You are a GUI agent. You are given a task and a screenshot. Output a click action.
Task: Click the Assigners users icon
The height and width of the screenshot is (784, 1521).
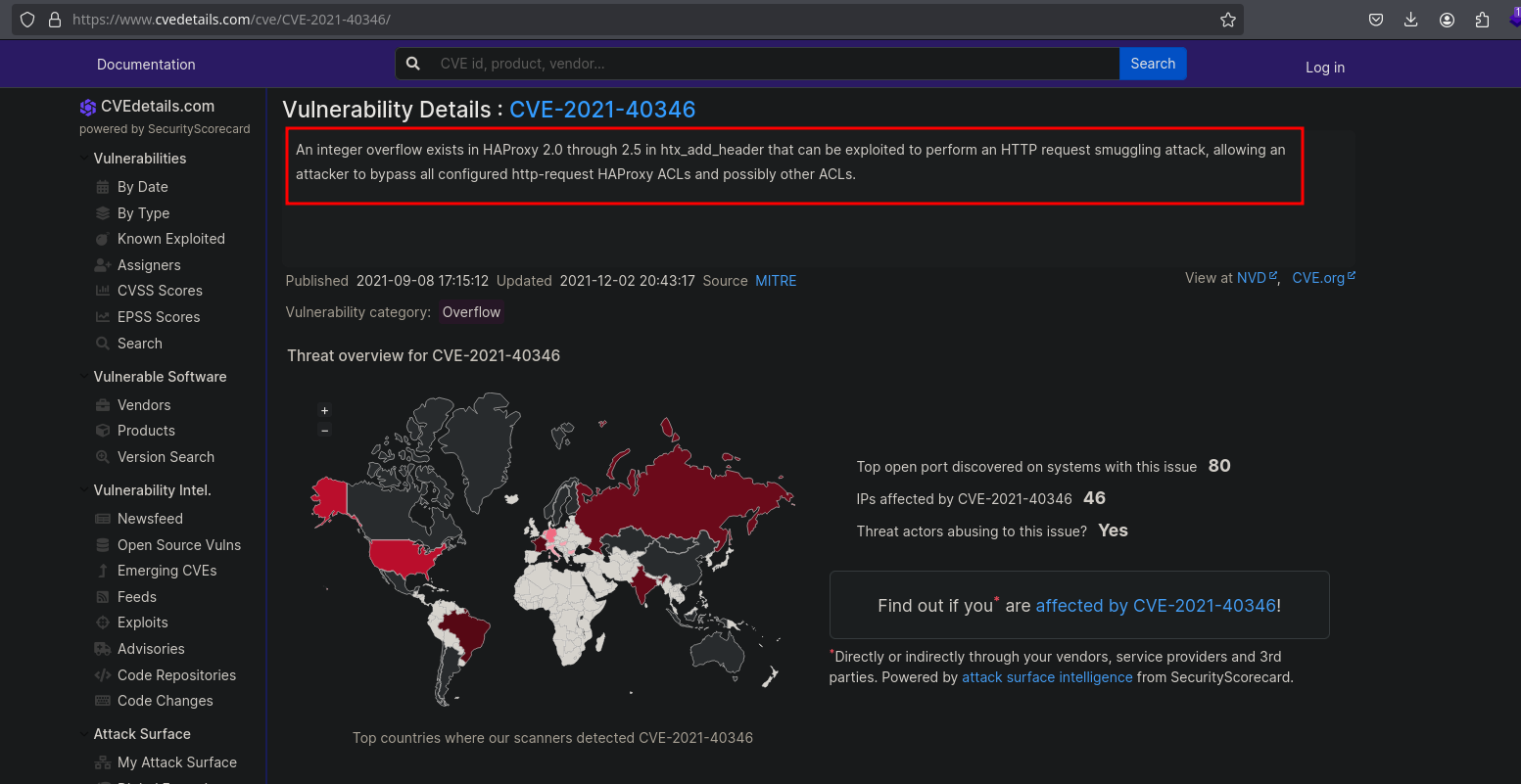coord(103,265)
